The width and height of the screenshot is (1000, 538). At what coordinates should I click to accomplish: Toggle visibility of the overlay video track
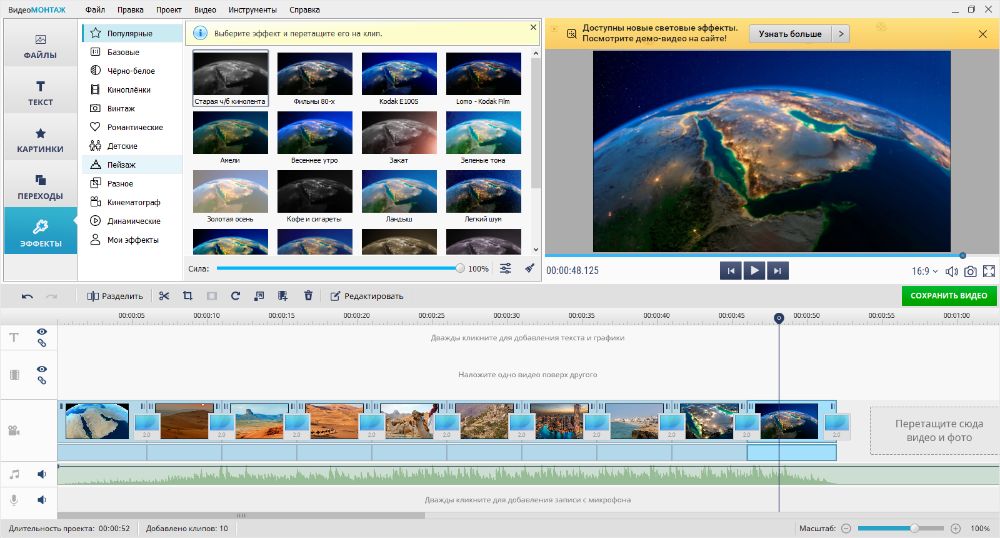(42, 369)
